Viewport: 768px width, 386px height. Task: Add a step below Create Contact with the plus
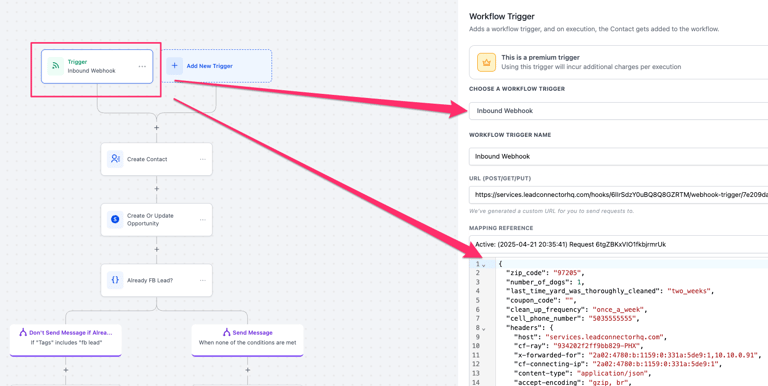(157, 189)
